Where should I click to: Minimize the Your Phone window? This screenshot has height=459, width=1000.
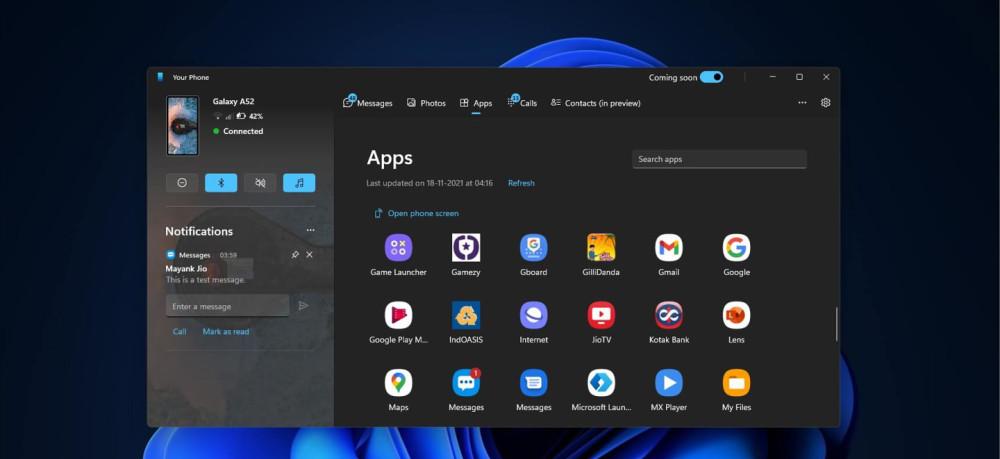[x=772, y=77]
